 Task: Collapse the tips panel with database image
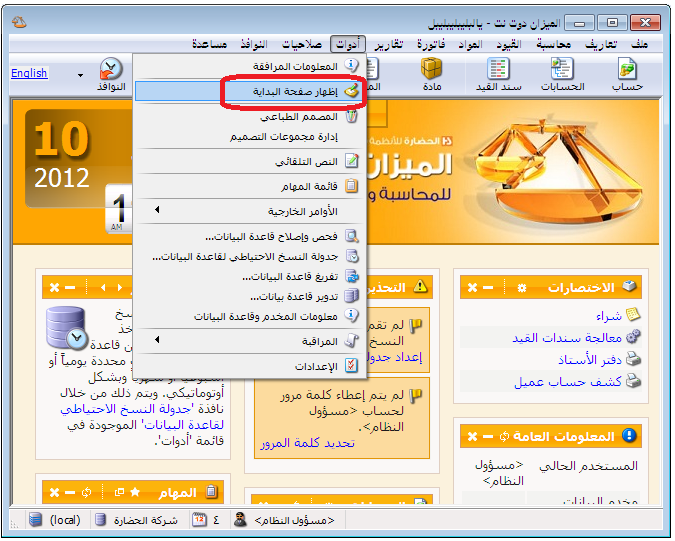(x=70, y=288)
